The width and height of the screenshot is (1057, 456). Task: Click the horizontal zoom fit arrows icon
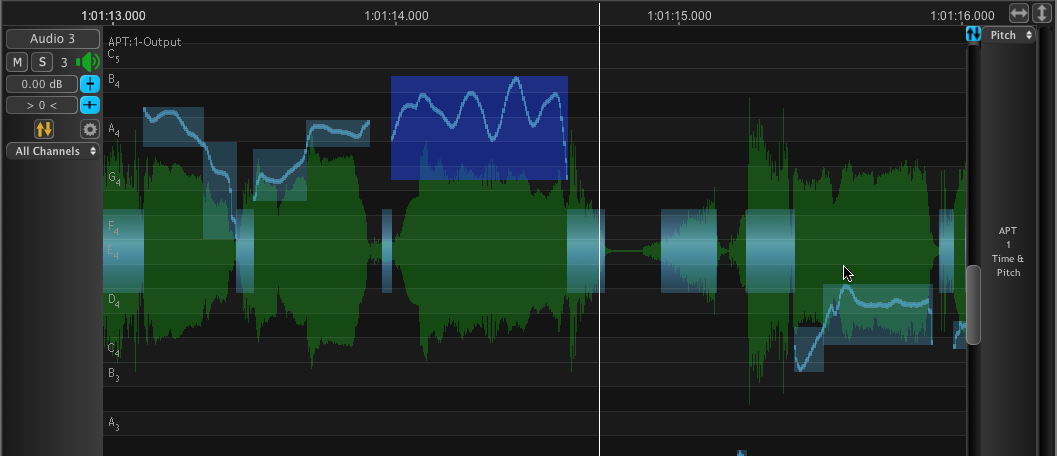[x=1019, y=13]
